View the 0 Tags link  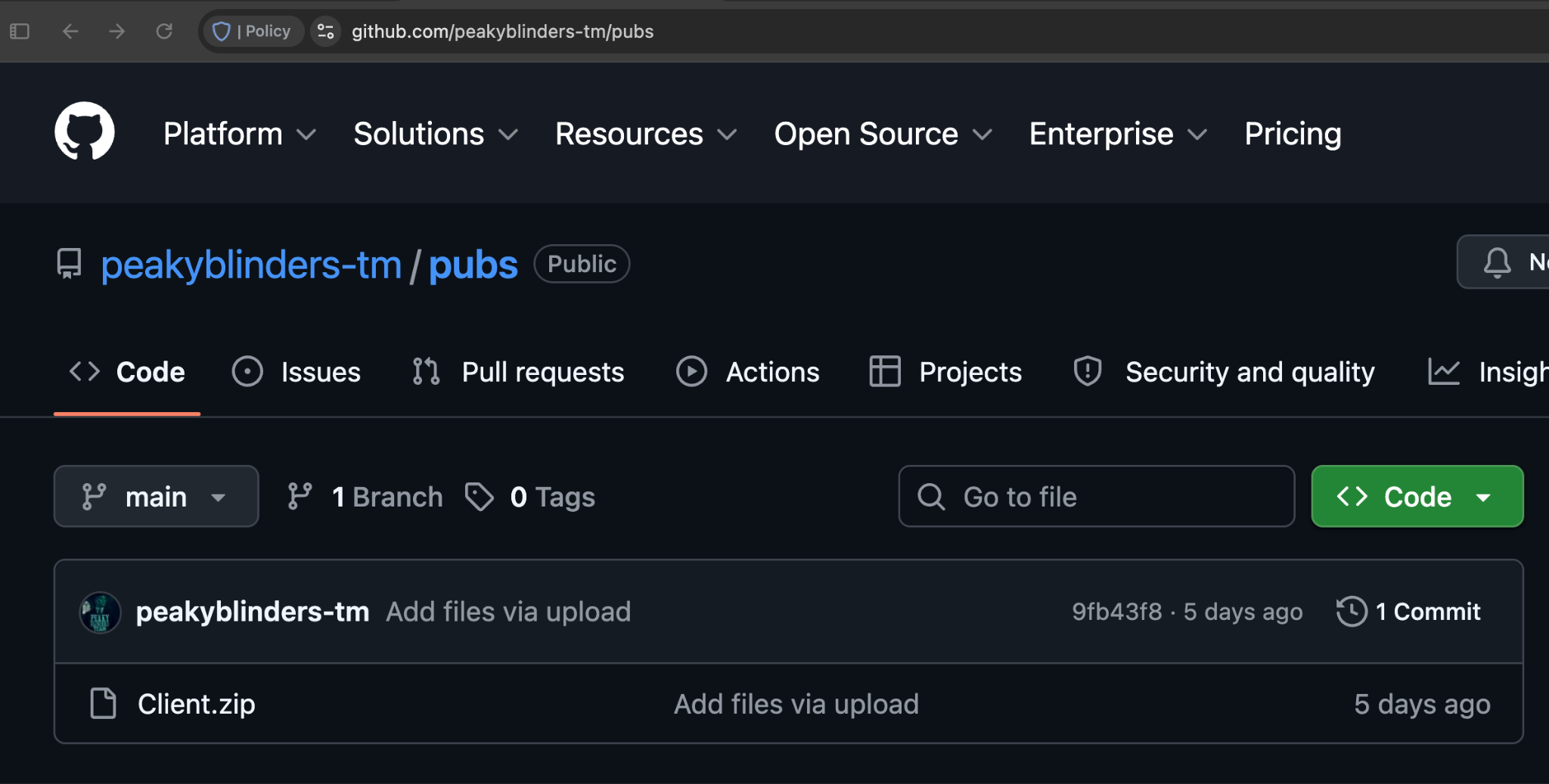530,497
